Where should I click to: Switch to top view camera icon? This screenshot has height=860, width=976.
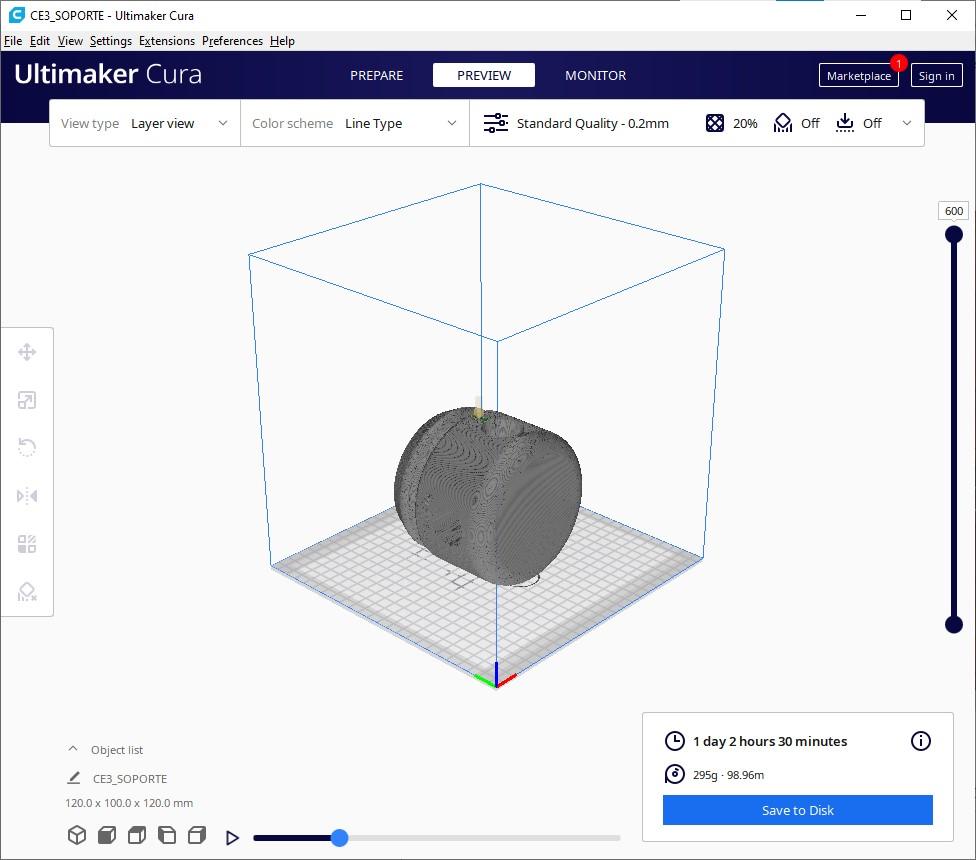137,835
